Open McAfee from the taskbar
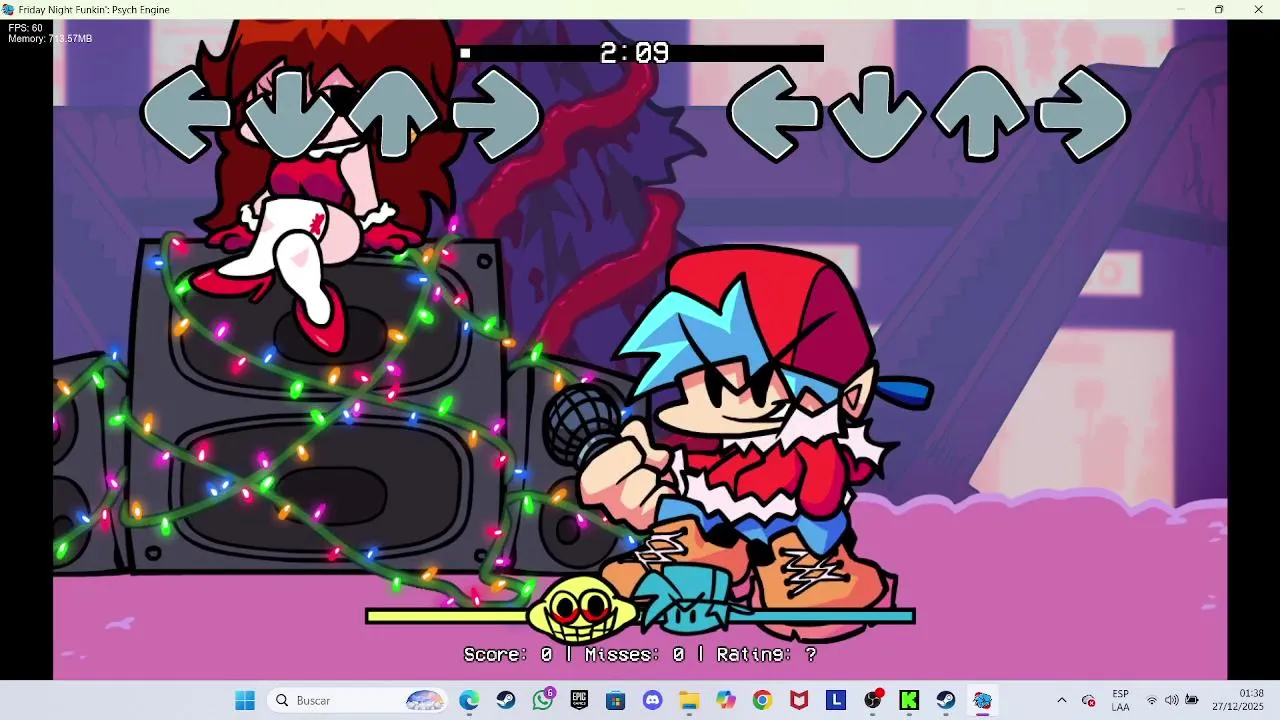This screenshot has width=1280, height=720. click(x=799, y=700)
